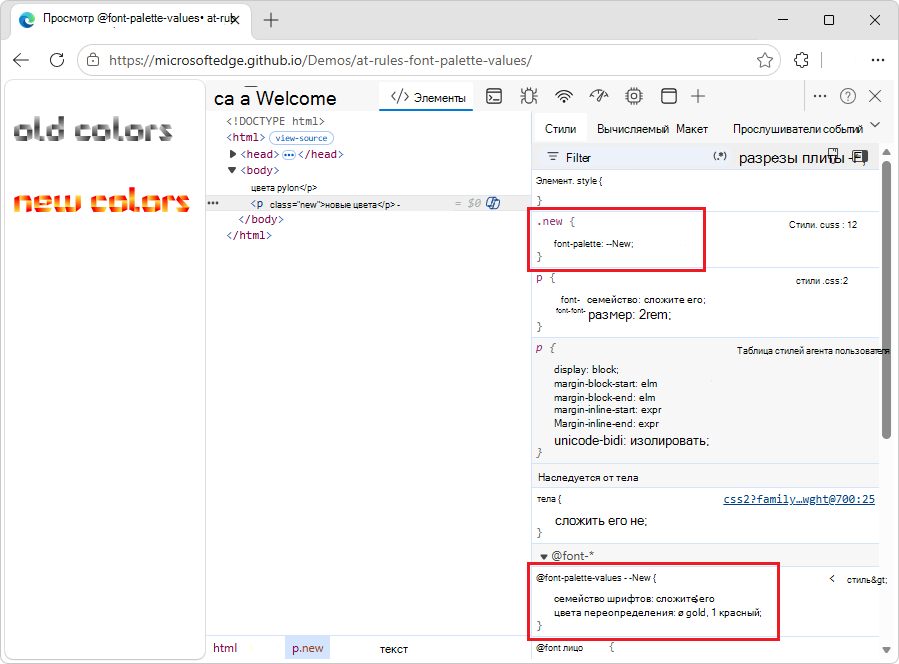Open стиль source link for @font-palette-values

click(x=866, y=580)
